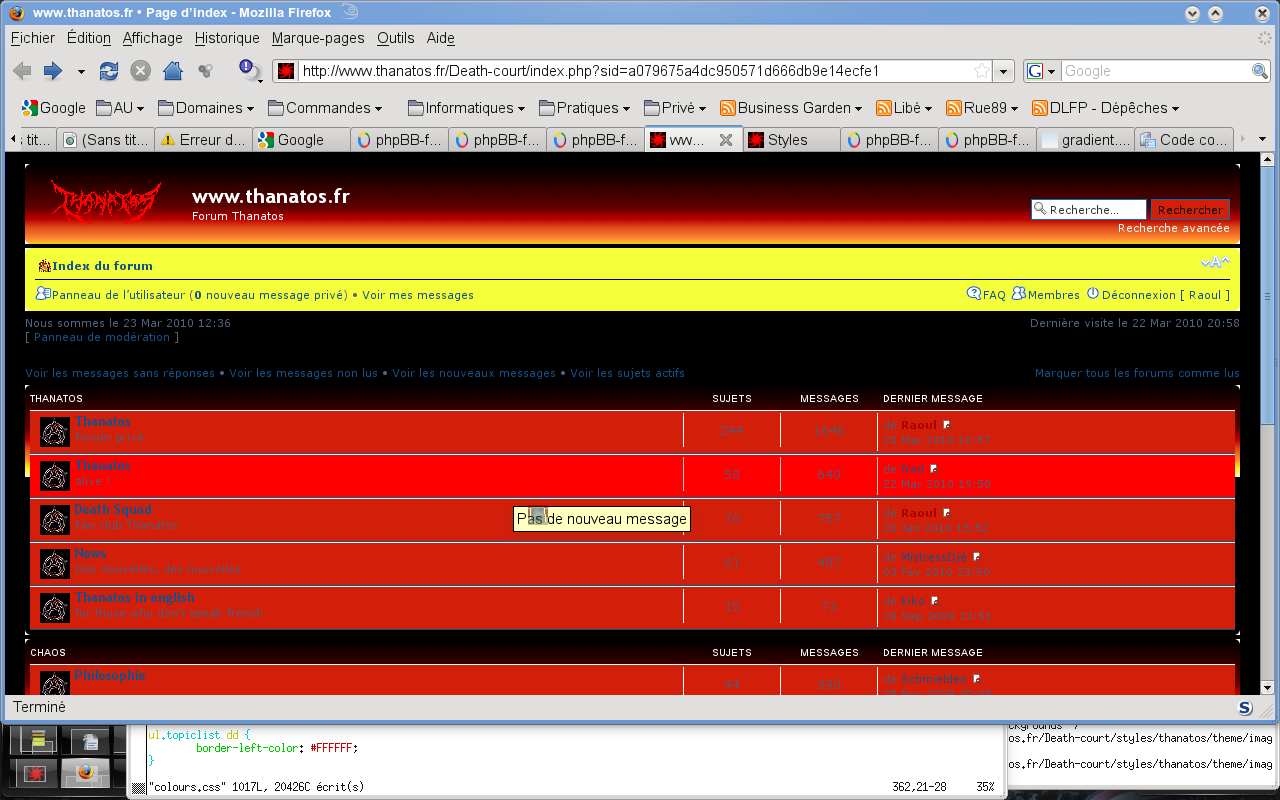
Task: View latest post icon after MistressDjia
Action: tap(977, 557)
